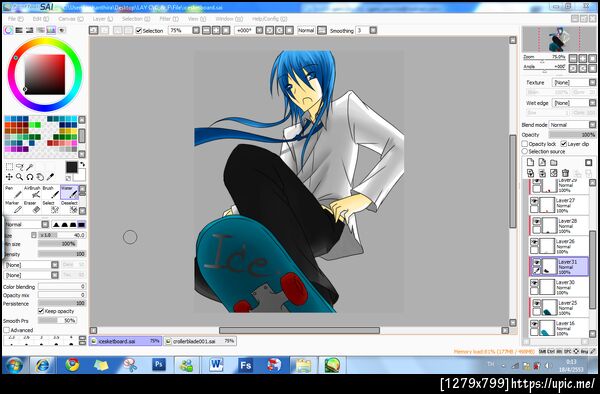Pick the move layer tool
The height and width of the screenshot is (394, 600).
click(9, 177)
